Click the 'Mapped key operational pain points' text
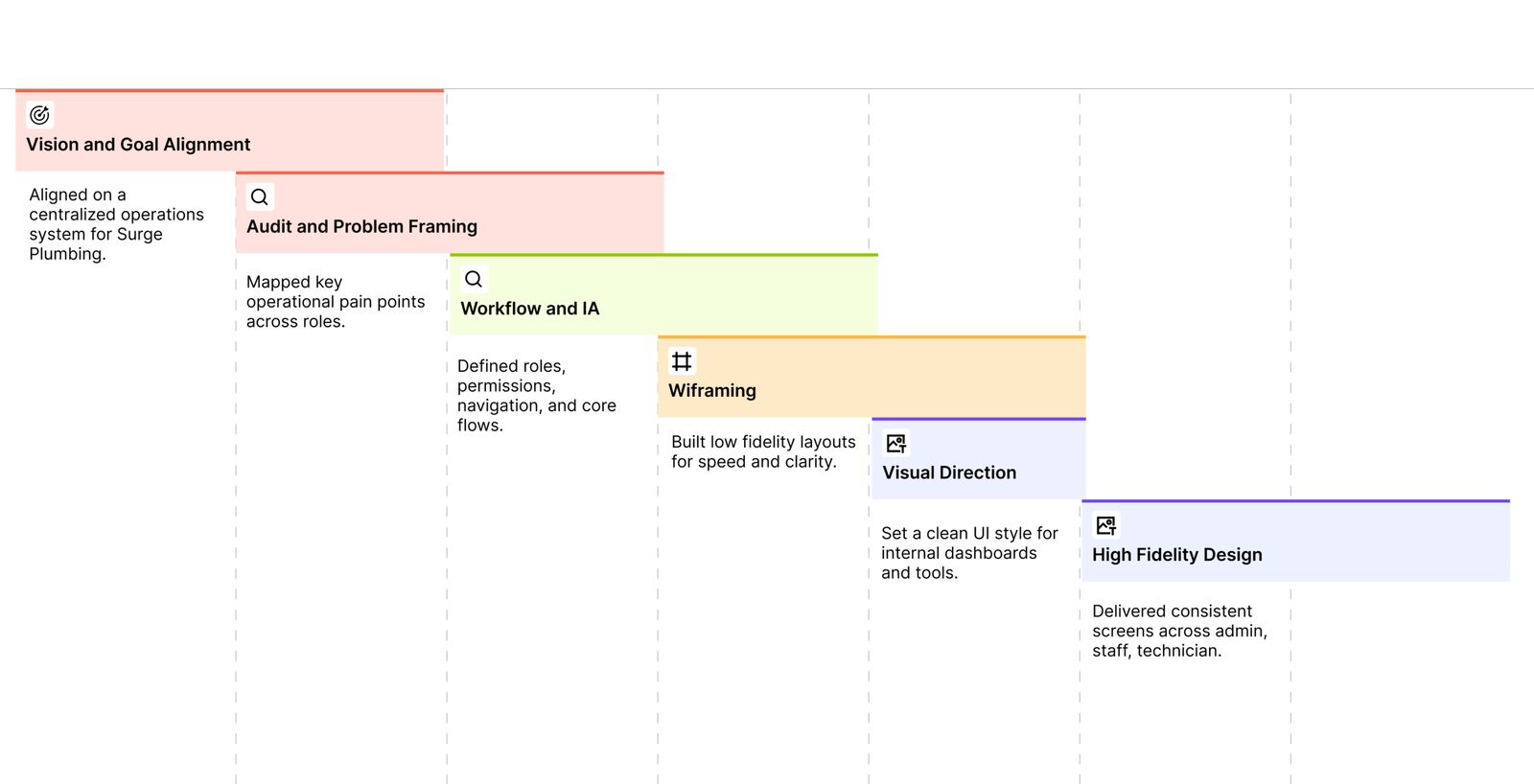 click(335, 302)
